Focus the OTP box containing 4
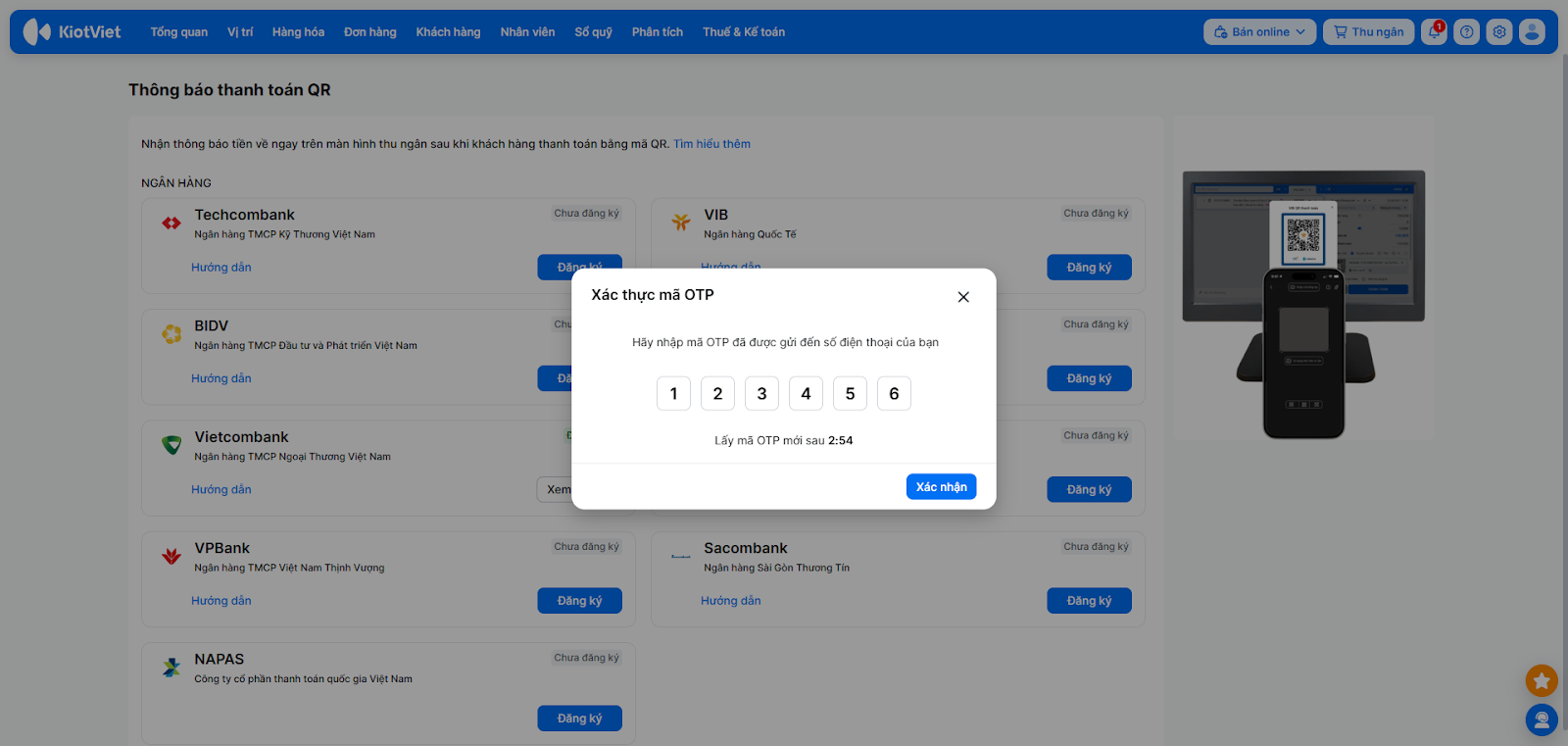This screenshot has width=1568, height=746. coord(806,393)
